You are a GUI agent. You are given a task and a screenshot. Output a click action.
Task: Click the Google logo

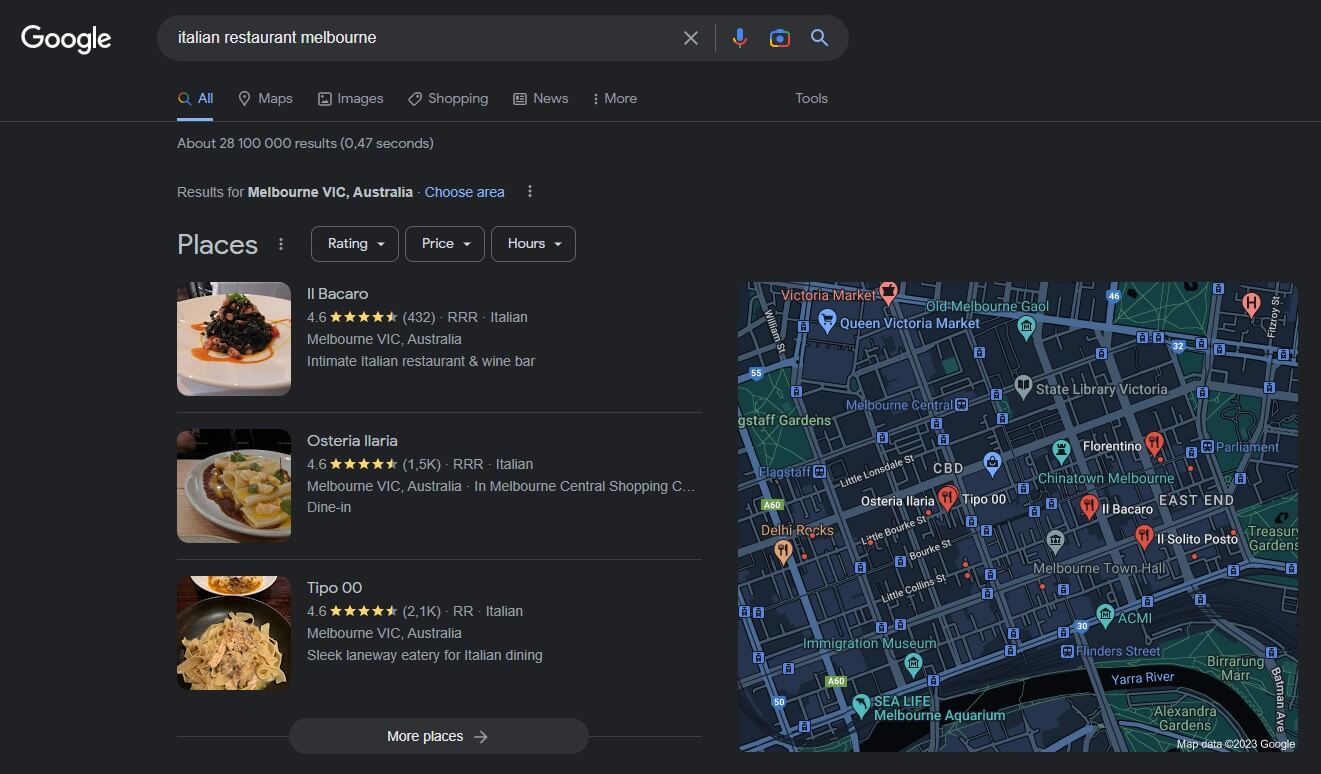[x=66, y=39]
